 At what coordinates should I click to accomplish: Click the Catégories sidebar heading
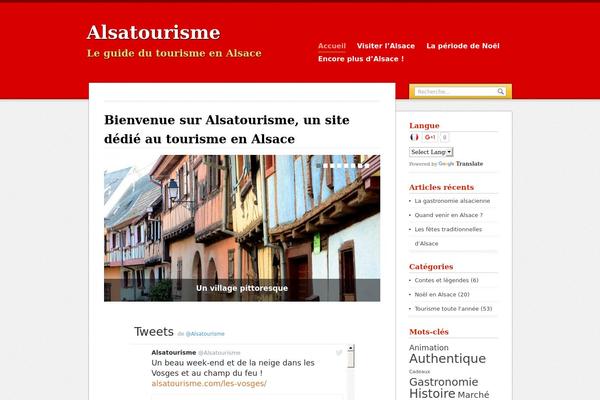tap(431, 267)
